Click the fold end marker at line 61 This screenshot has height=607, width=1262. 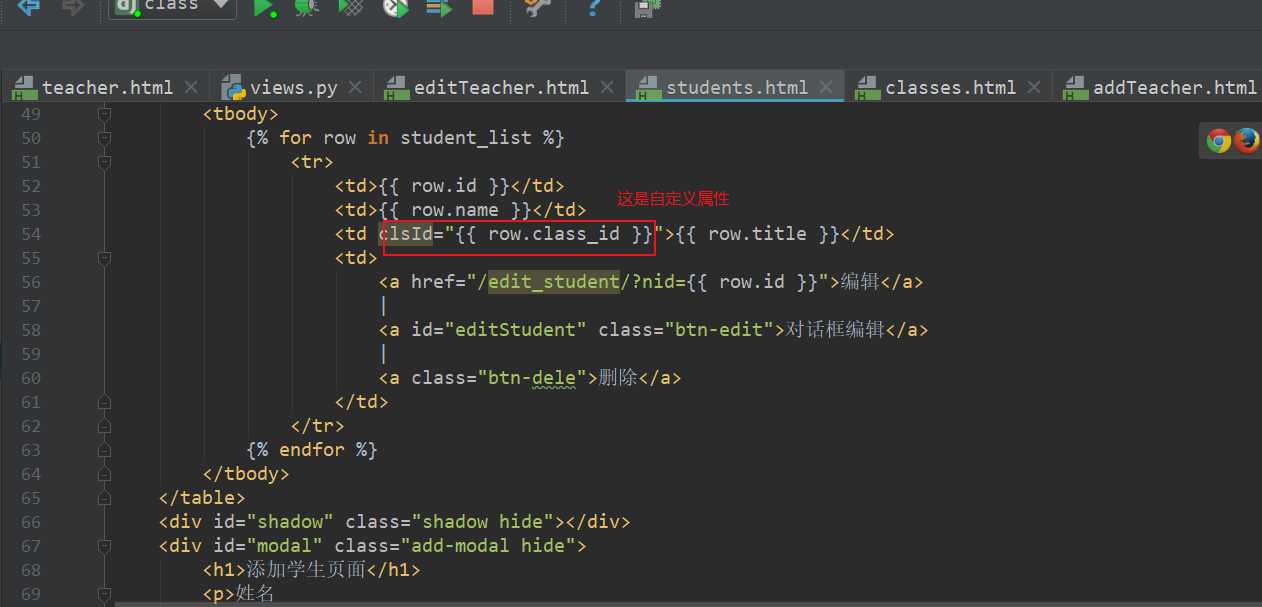point(103,402)
